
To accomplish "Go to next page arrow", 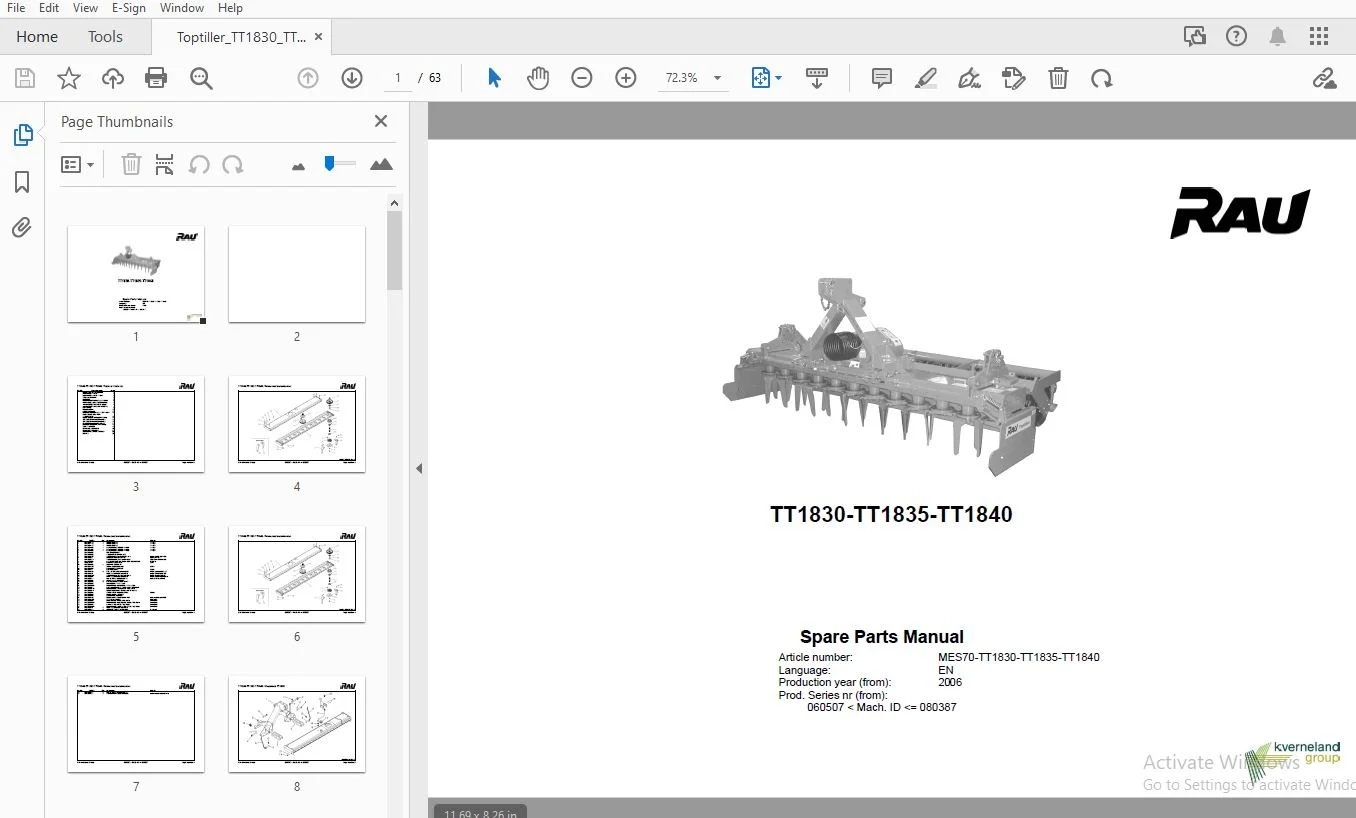I will click(x=351, y=78).
